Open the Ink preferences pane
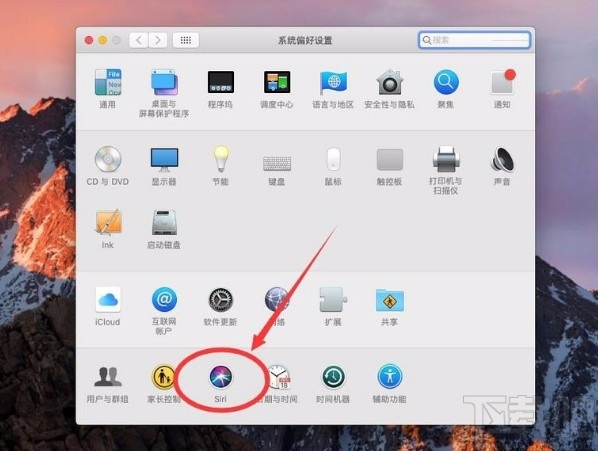This screenshot has width=598, height=451. pyautogui.click(x=108, y=222)
